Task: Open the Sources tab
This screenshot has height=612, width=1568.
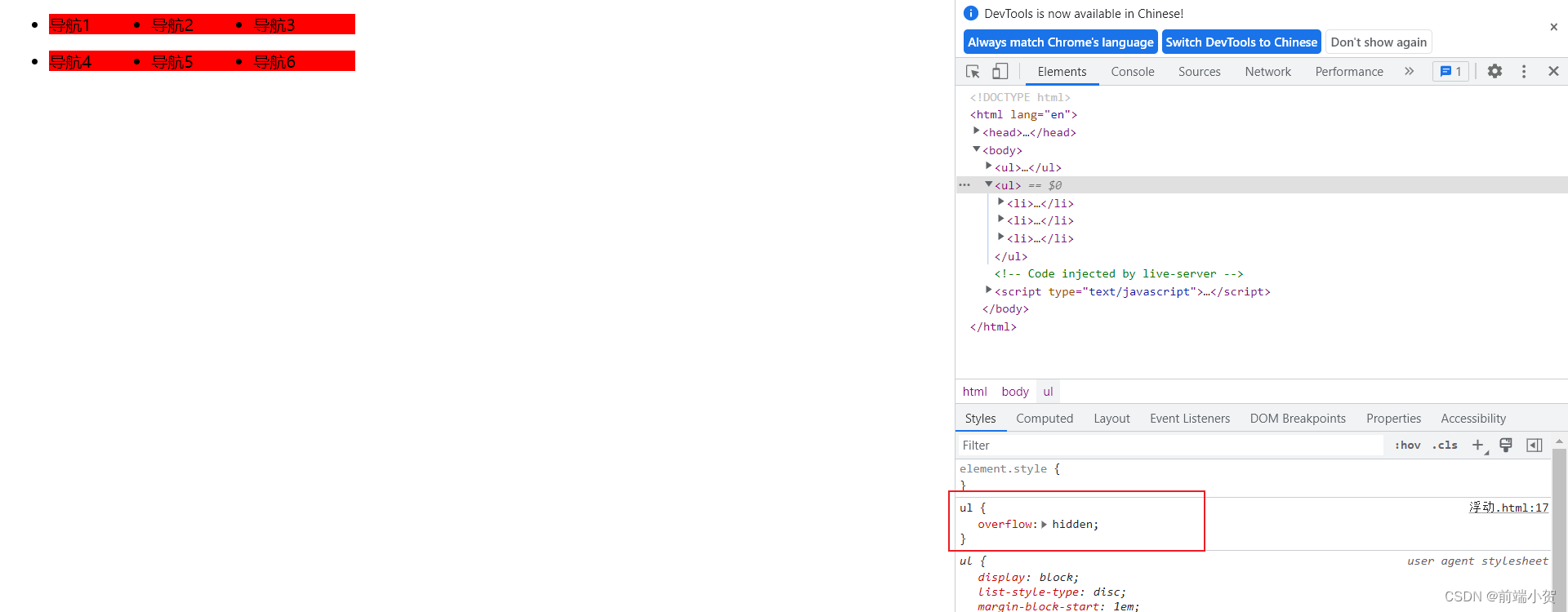Action: pyautogui.click(x=1200, y=72)
